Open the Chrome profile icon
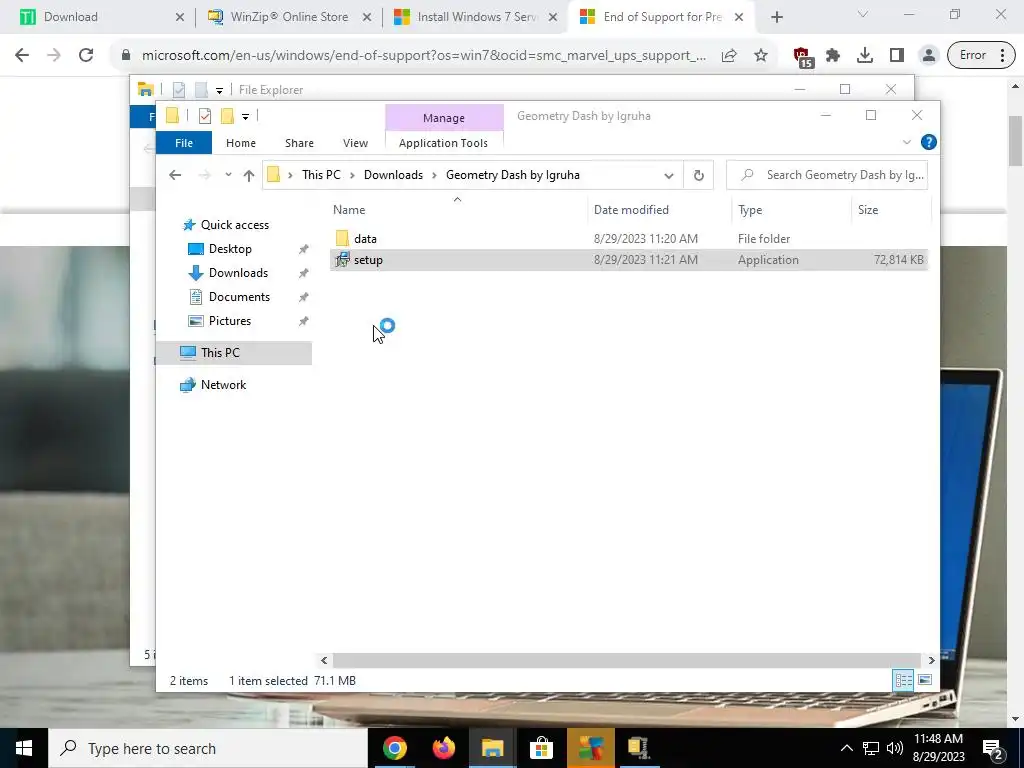 click(x=928, y=56)
